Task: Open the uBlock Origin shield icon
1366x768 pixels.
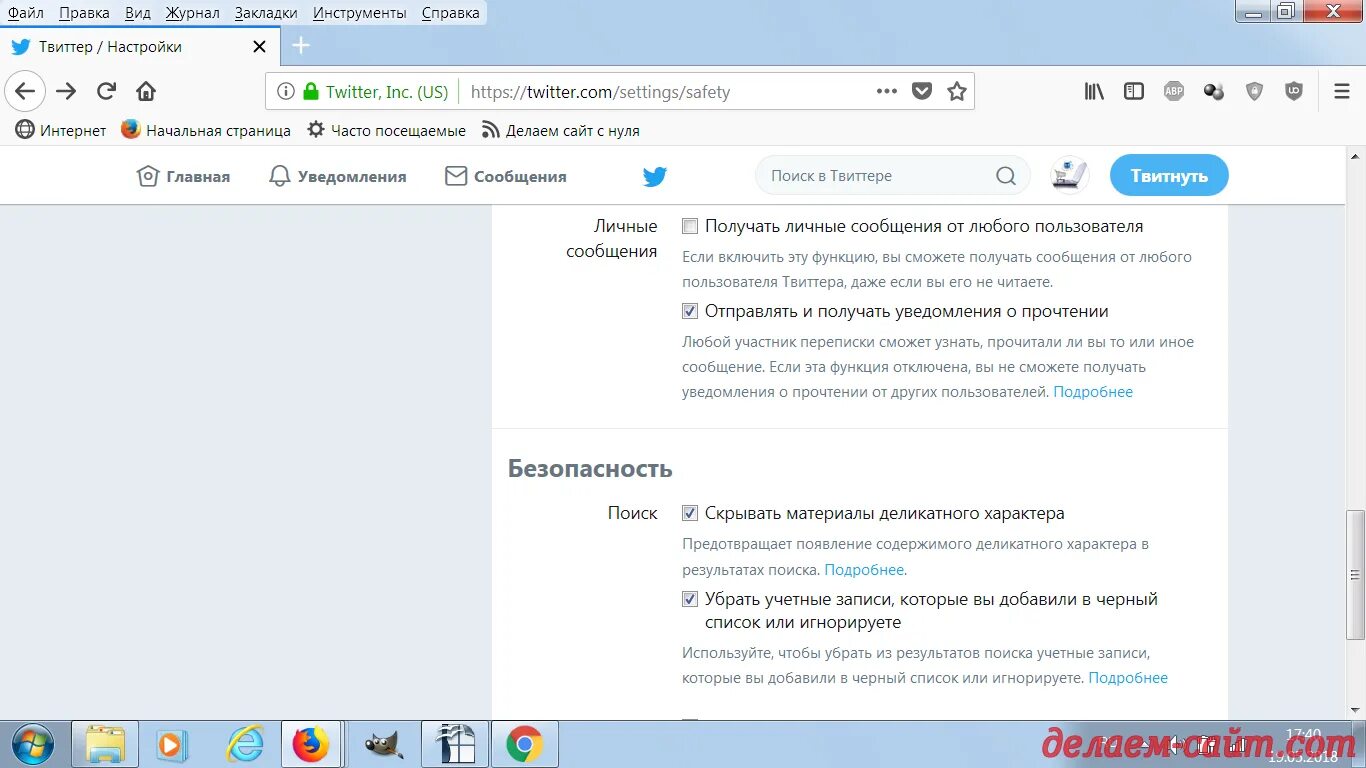Action: pyautogui.click(x=1294, y=91)
